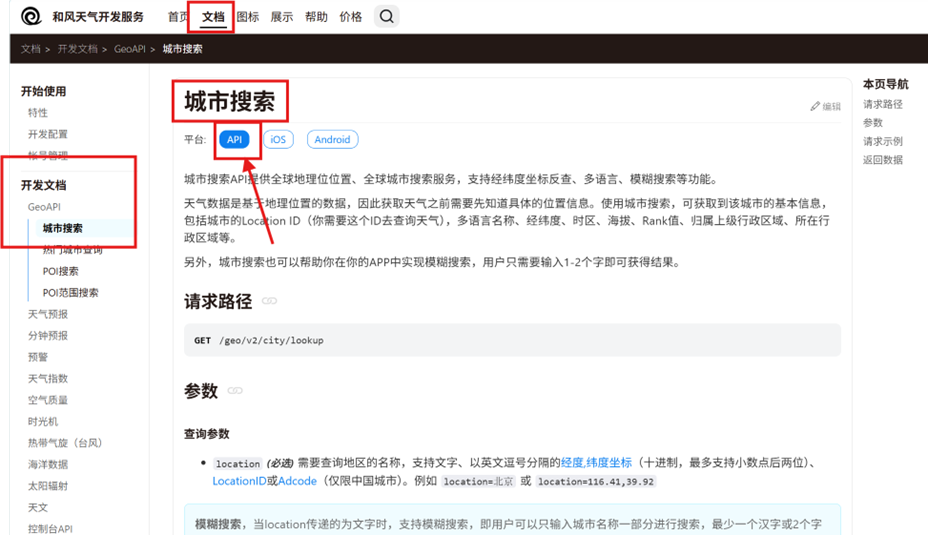928x535 pixels.
Task: Open 价格 in the top navigation
Action: click(x=350, y=17)
